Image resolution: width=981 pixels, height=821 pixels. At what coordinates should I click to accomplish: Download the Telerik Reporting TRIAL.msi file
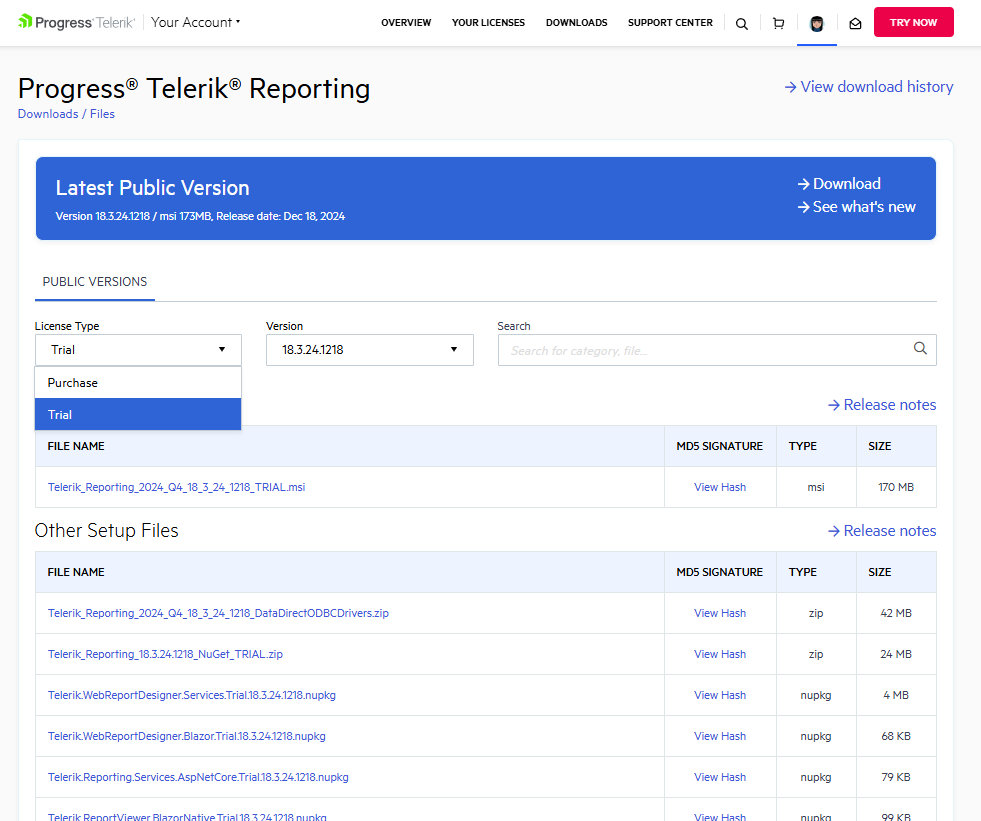tap(176, 487)
